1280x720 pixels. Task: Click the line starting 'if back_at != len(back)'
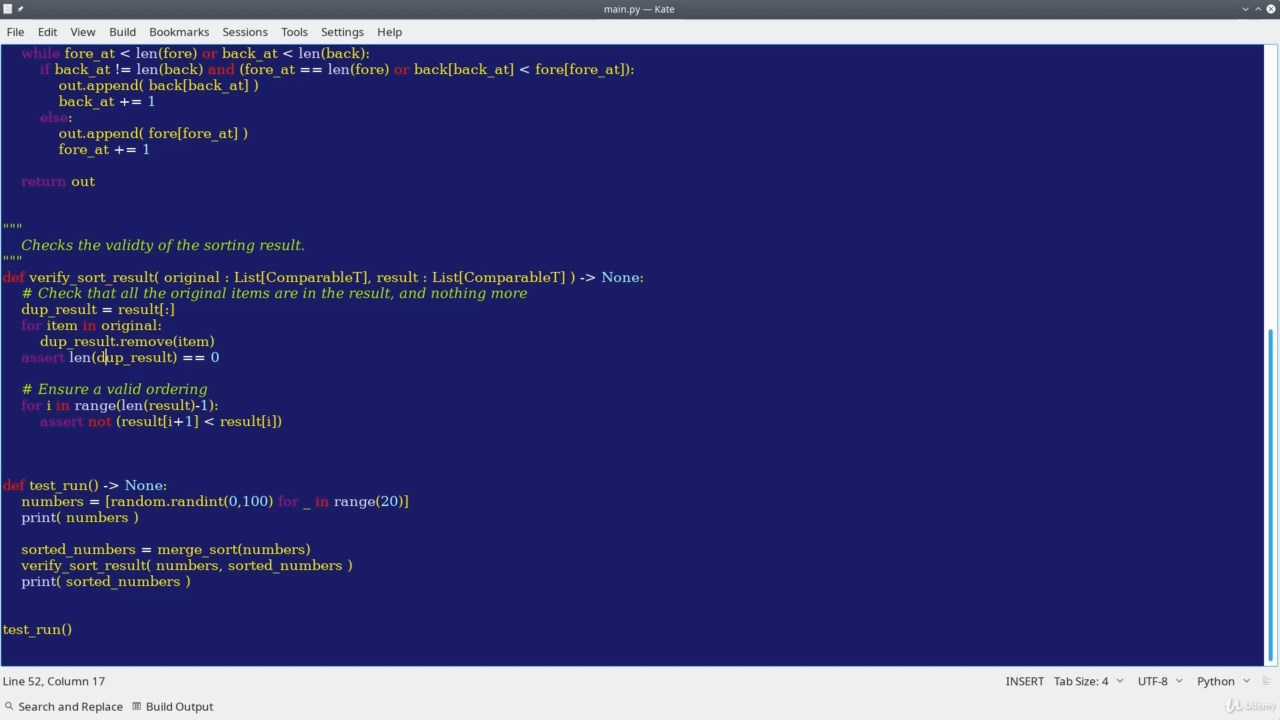[337, 69]
